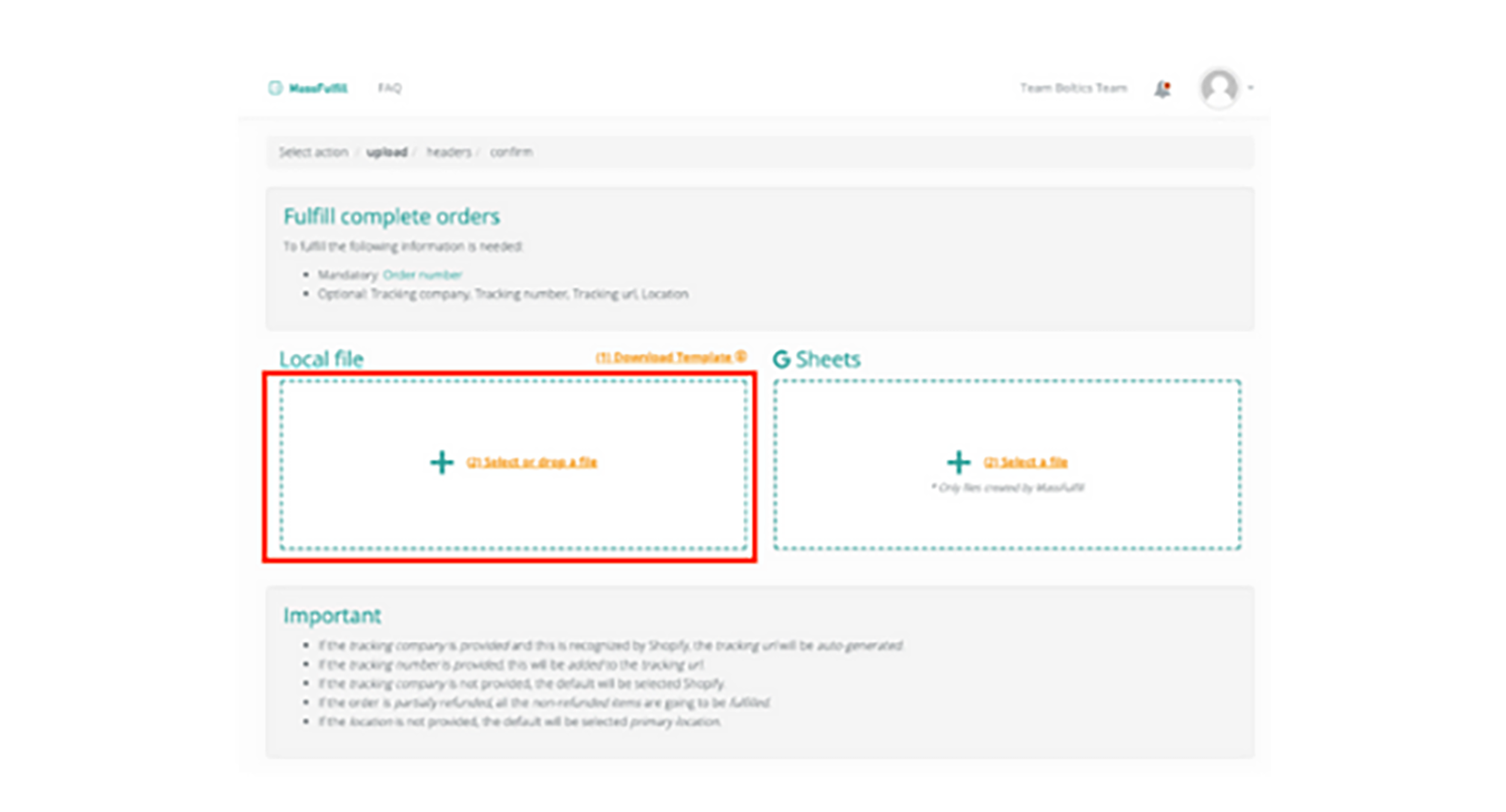Click Select a file link under G Sheets
The image size is (1506, 812).
[1026, 462]
